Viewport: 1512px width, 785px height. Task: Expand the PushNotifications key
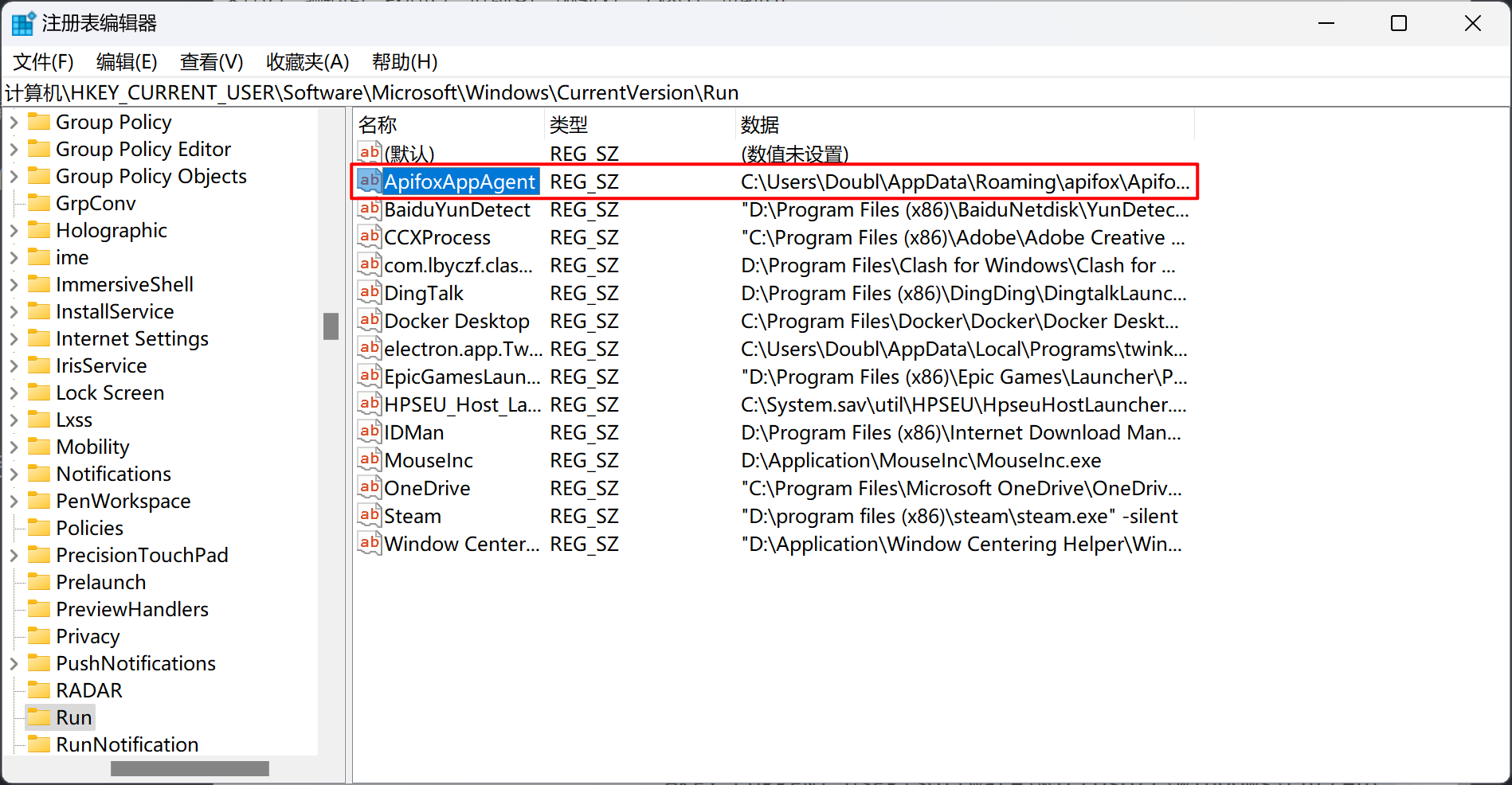[14, 664]
